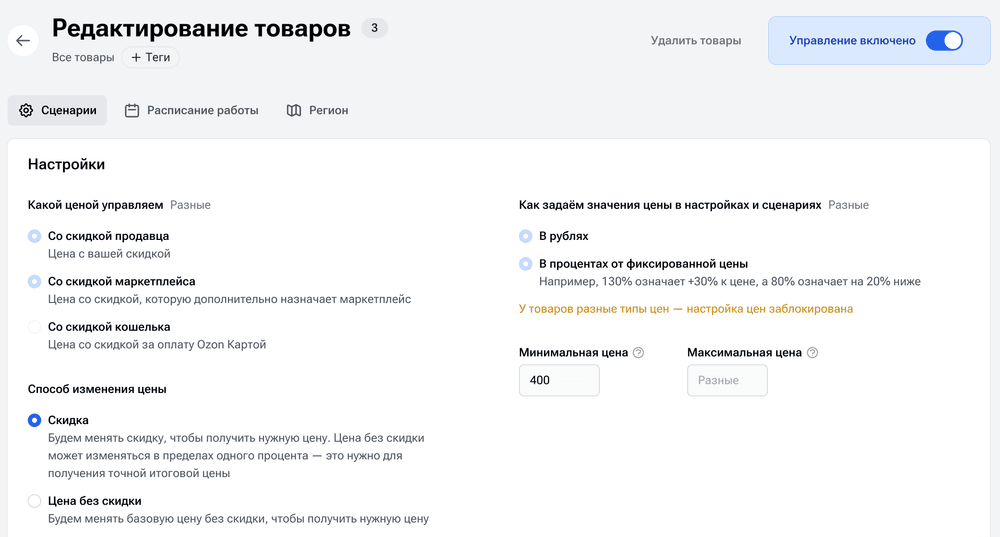This screenshot has width=1000, height=537.
Task: Click the Редактирование товаров heading
Action: click(201, 28)
